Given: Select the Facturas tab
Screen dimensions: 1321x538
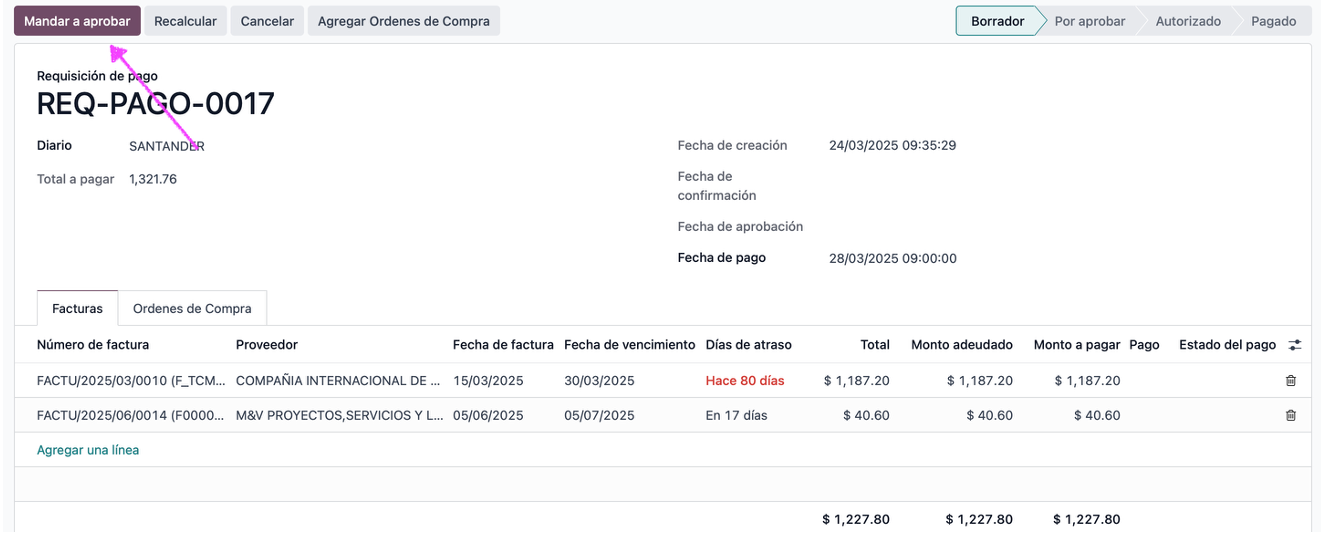Looking at the screenshot, I should pos(77,308).
